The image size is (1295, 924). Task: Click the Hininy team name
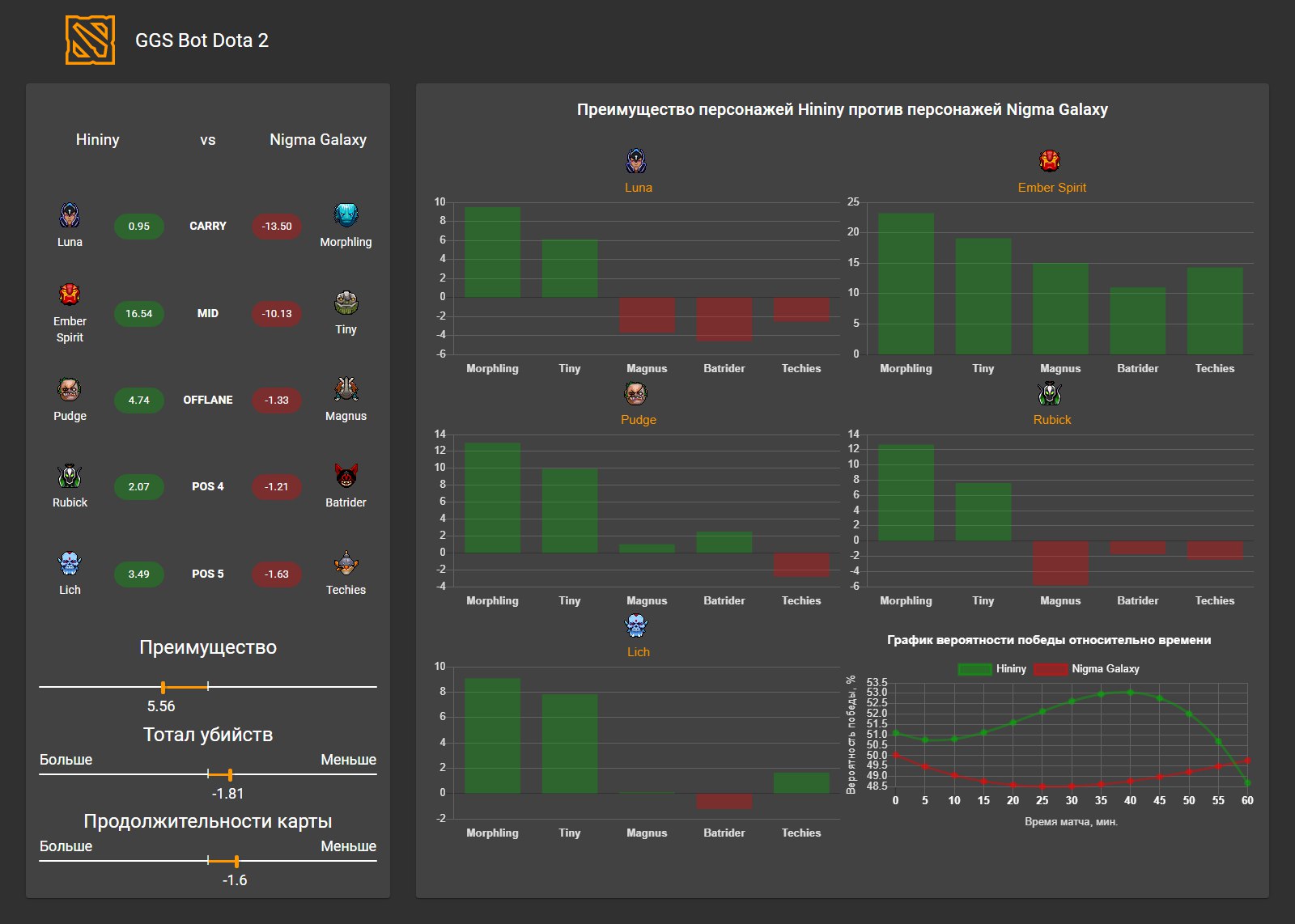point(98,139)
